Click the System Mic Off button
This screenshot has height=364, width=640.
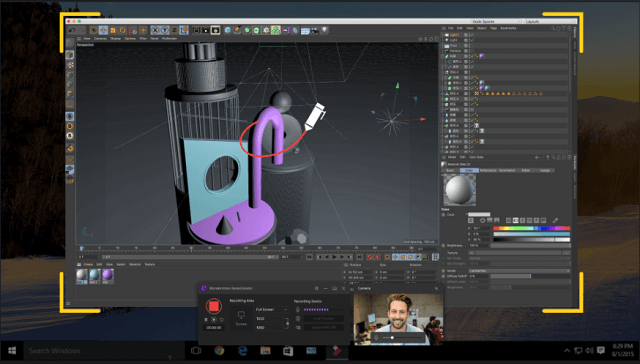(323, 327)
